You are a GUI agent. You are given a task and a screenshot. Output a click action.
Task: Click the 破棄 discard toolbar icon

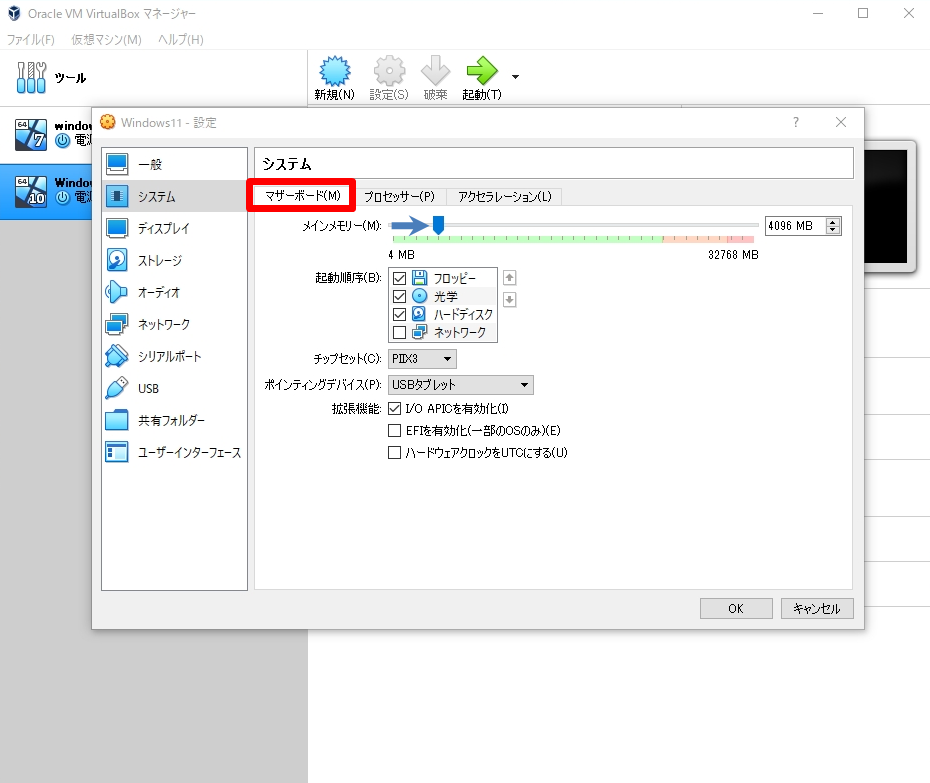pos(435,71)
